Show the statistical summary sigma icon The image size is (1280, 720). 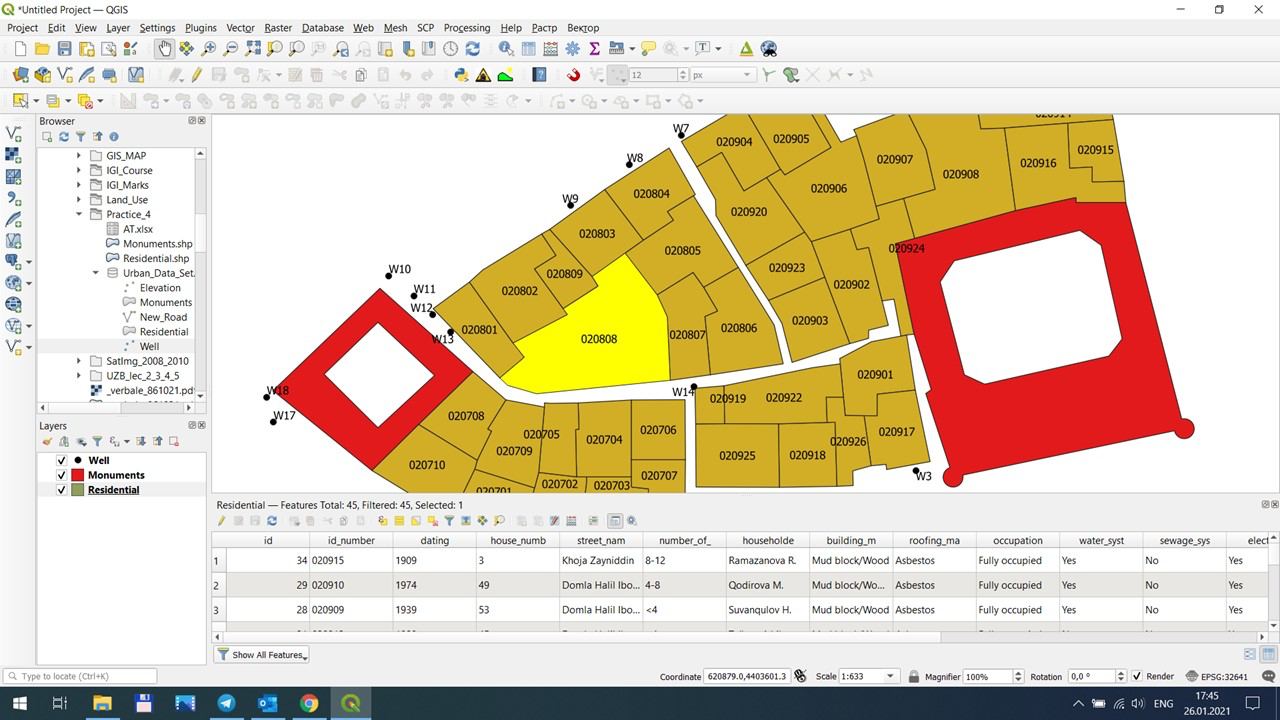[594, 48]
